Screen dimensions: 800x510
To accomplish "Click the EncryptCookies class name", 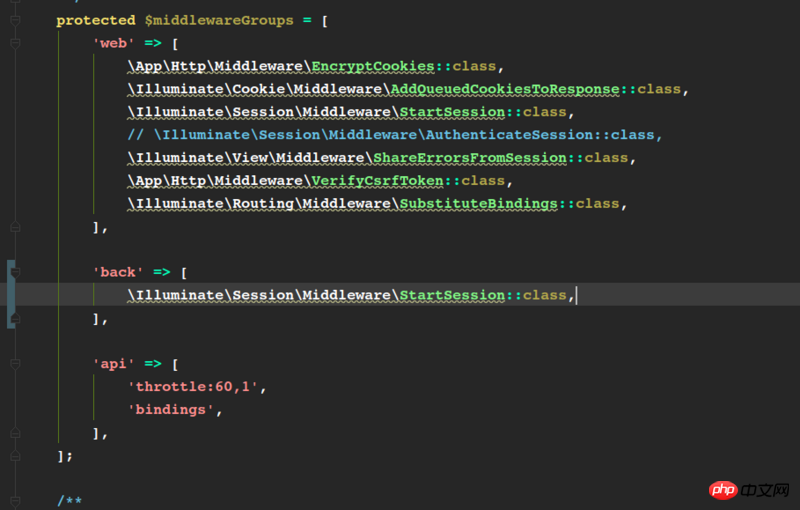I will pos(373,66).
